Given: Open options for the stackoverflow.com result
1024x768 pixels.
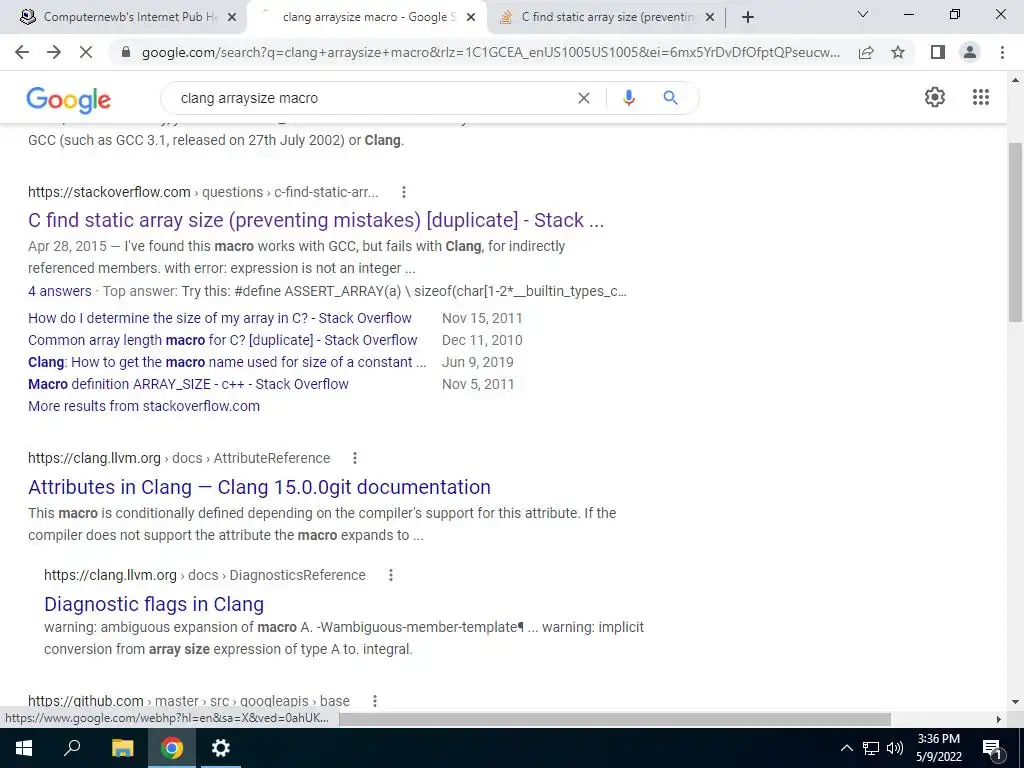Looking at the screenshot, I should (x=404, y=192).
